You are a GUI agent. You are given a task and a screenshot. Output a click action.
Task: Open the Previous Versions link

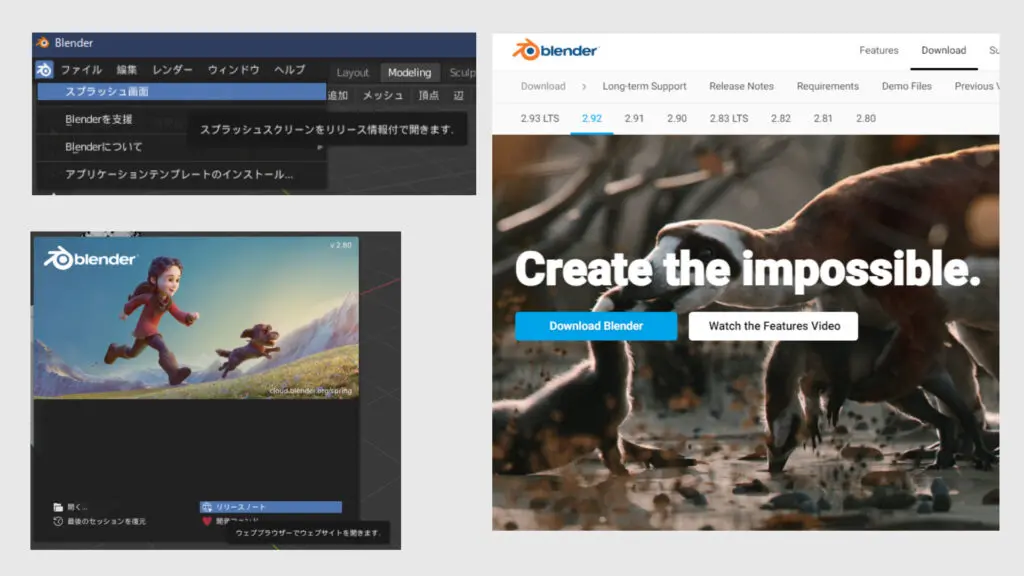[977, 86]
